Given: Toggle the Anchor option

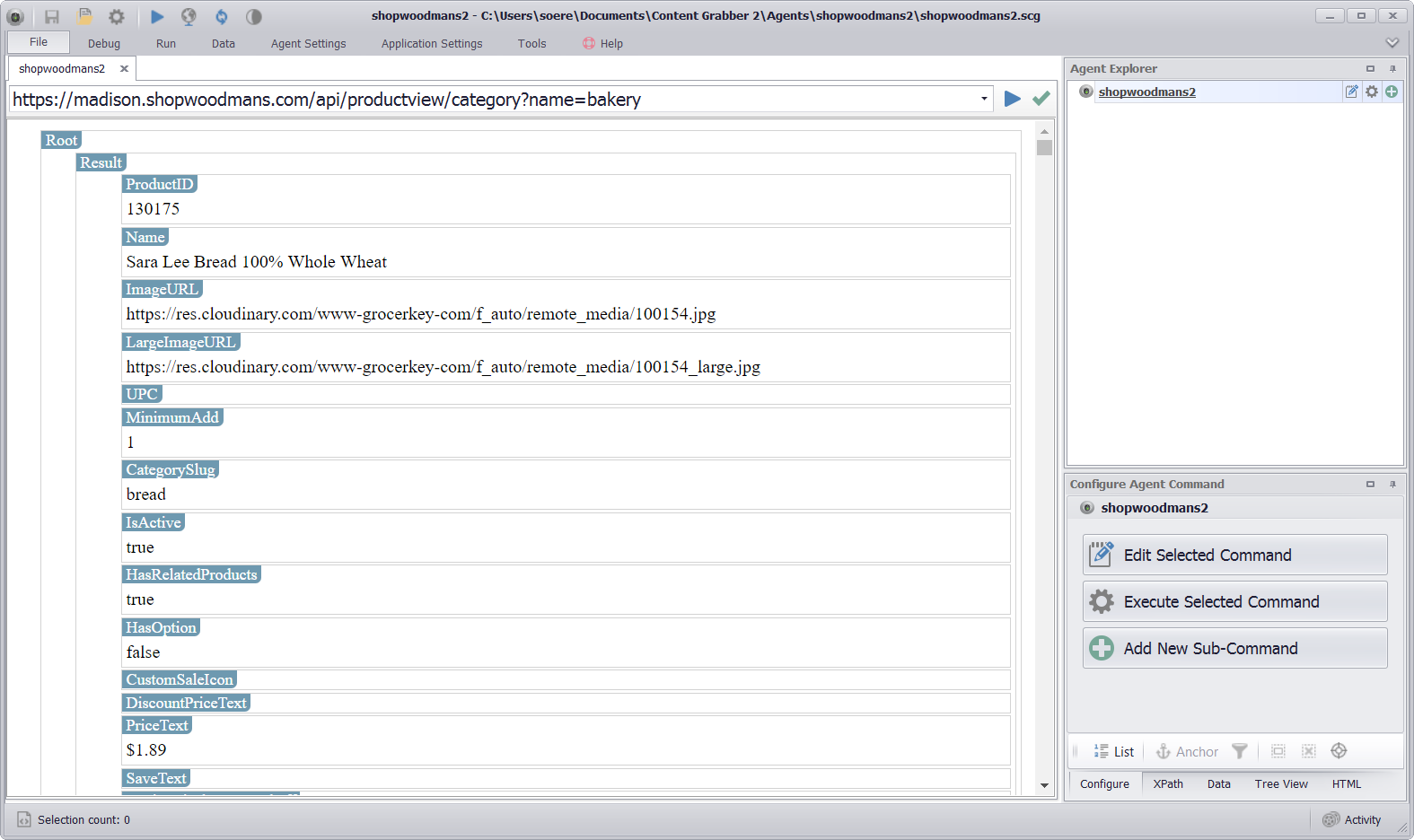Looking at the screenshot, I should pyautogui.click(x=1187, y=752).
